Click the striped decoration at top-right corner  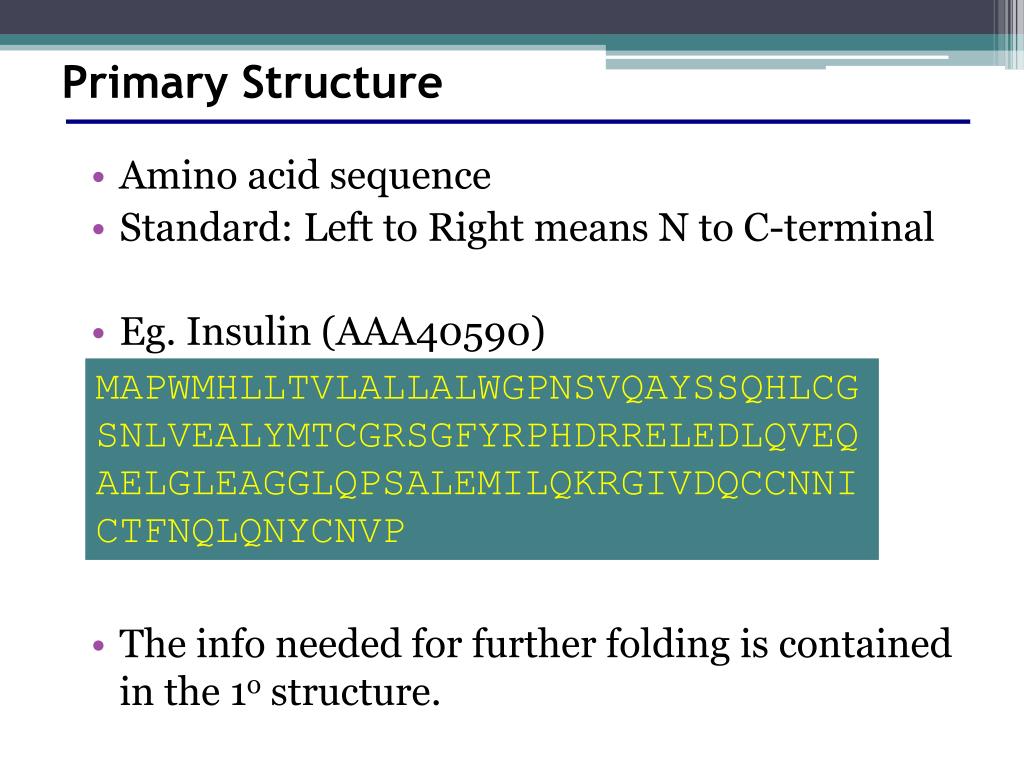coord(1008,34)
